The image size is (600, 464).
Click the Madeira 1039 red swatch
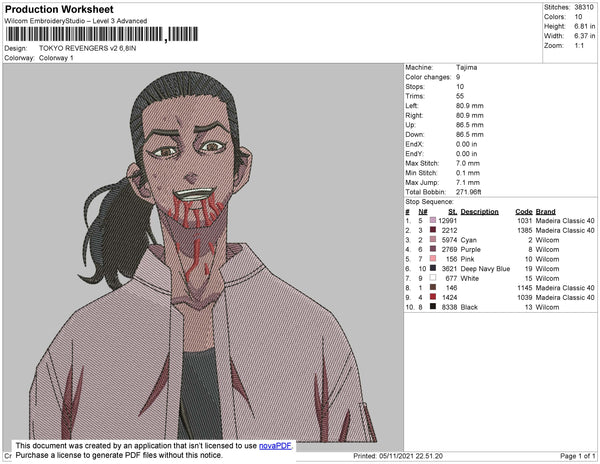[433, 297]
